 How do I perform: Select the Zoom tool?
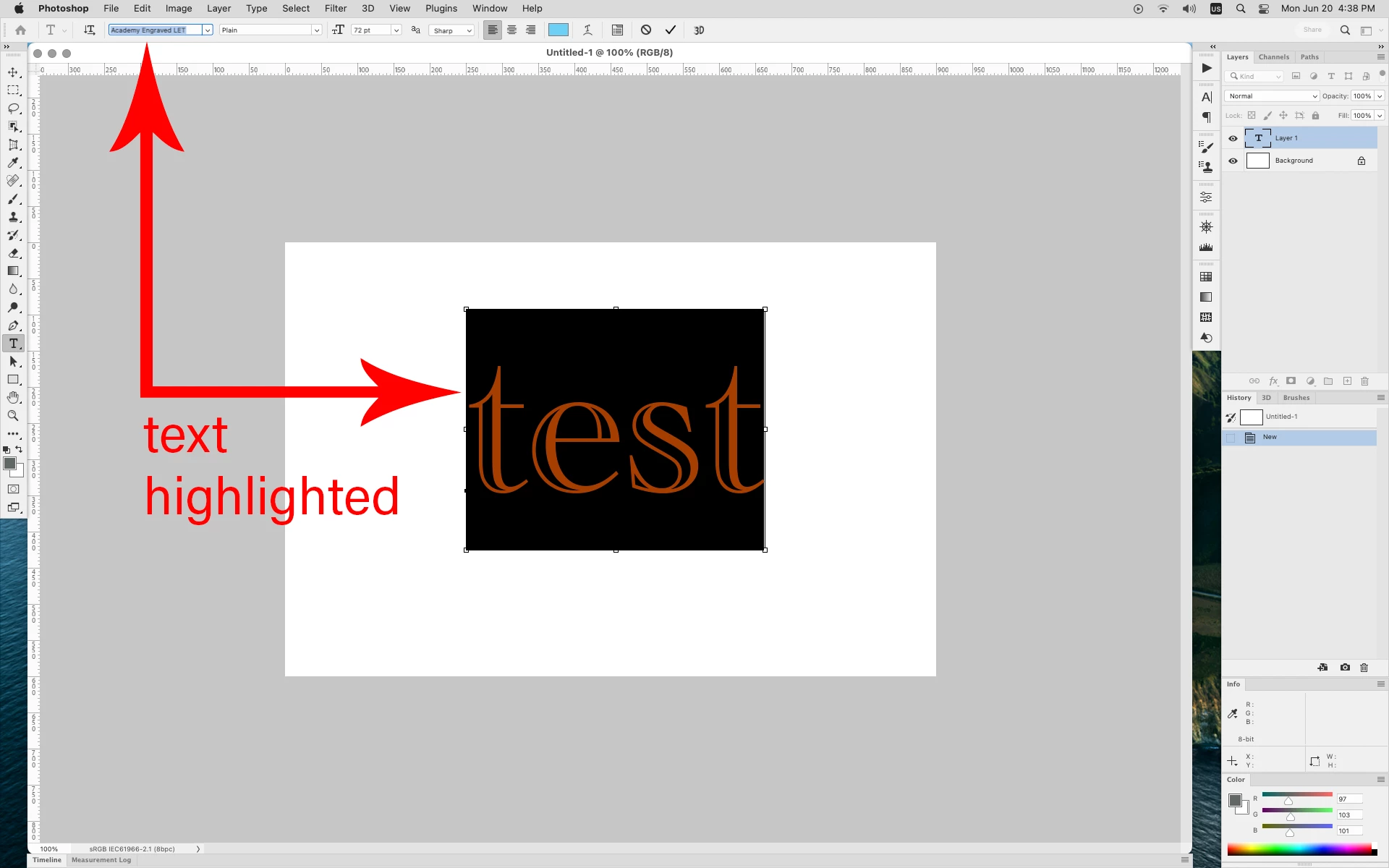[13, 416]
